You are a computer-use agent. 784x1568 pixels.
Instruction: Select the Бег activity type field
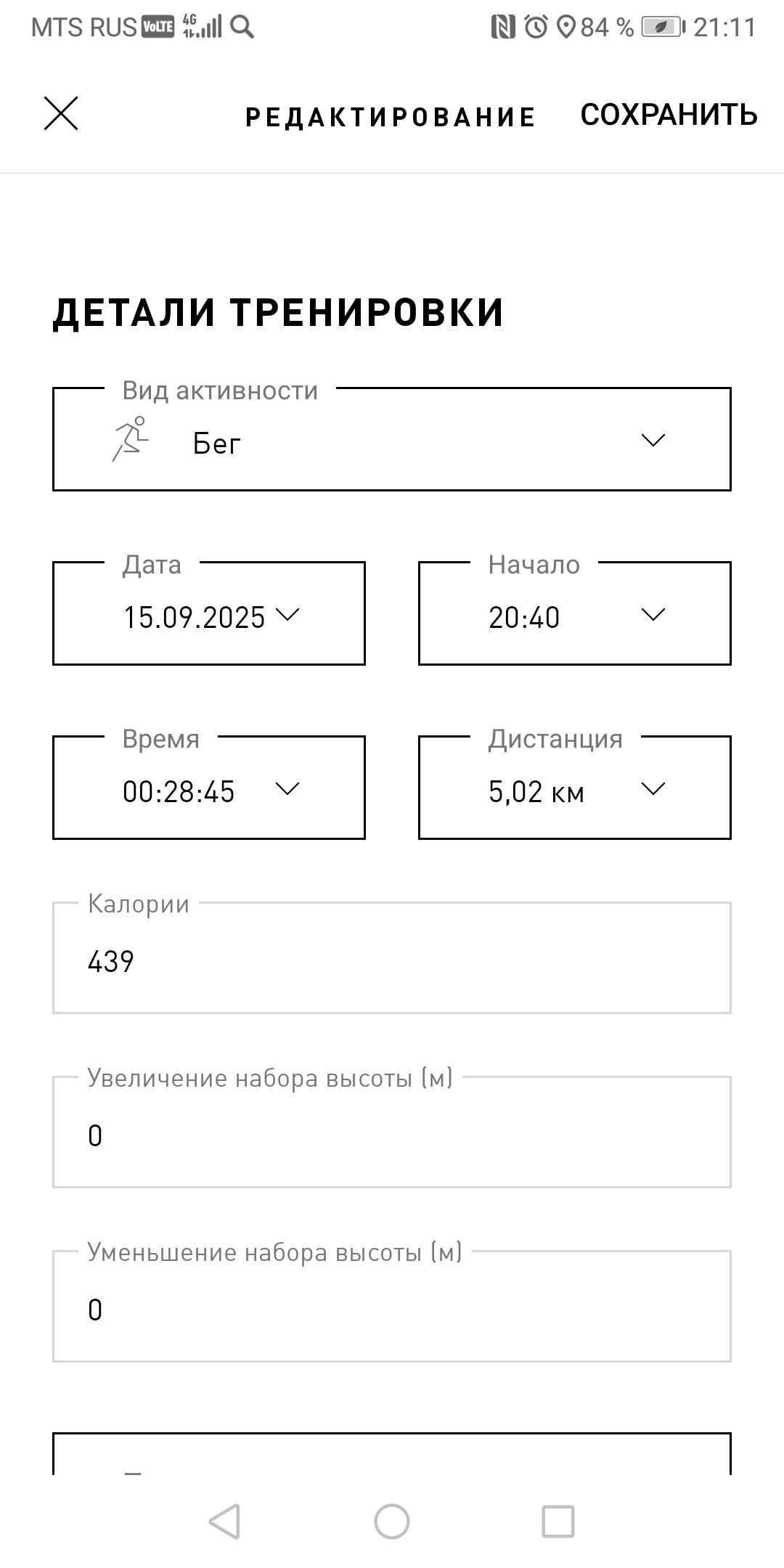coord(392,439)
